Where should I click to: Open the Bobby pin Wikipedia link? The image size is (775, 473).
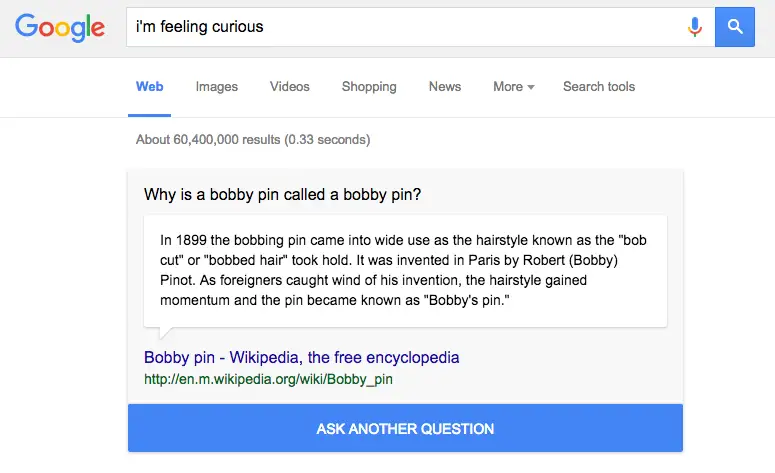[x=302, y=357]
